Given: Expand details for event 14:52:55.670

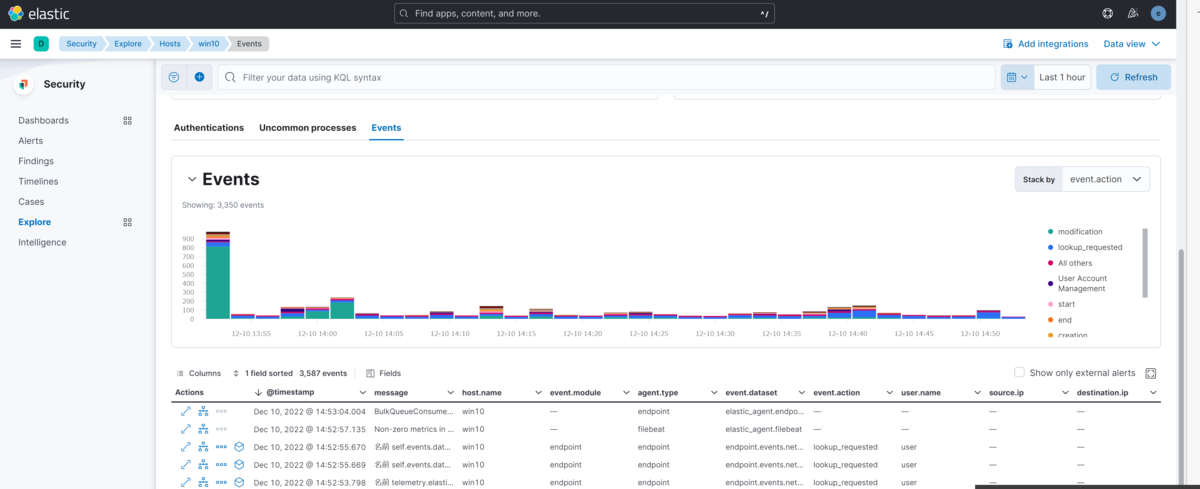Looking at the screenshot, I should click(185, 446).
